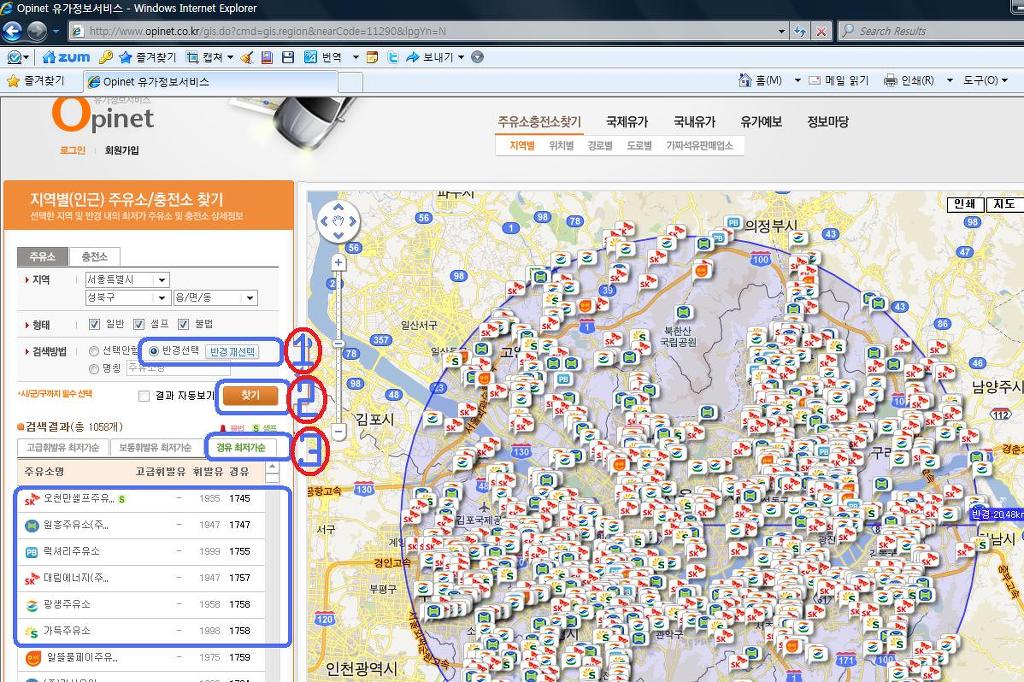
Task: Click the browser Back arrow button
Action: 12,31
